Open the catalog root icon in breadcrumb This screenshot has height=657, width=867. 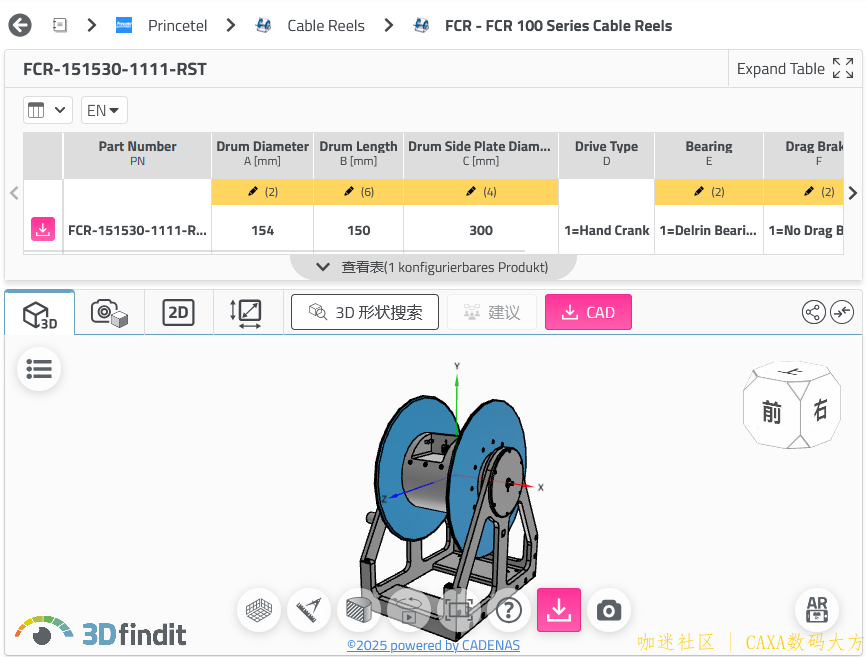tap(60, 25)
